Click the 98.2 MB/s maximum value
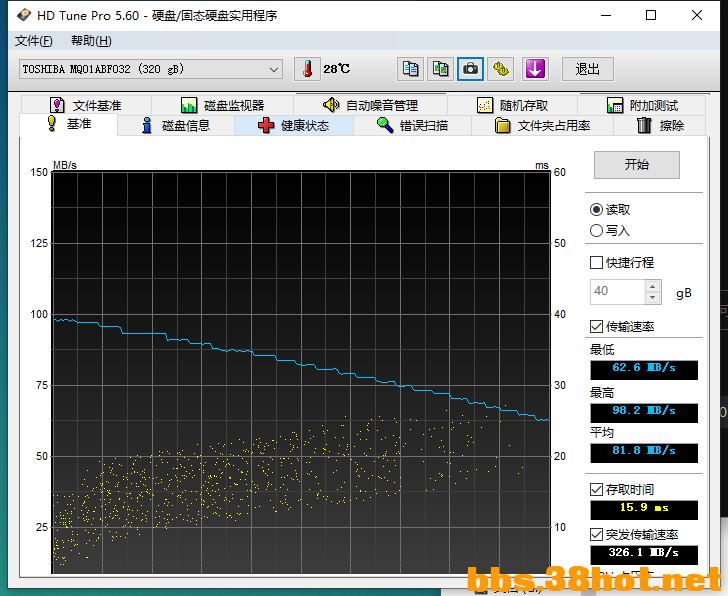This screenshot has height=596, width=728. [644, 413]
